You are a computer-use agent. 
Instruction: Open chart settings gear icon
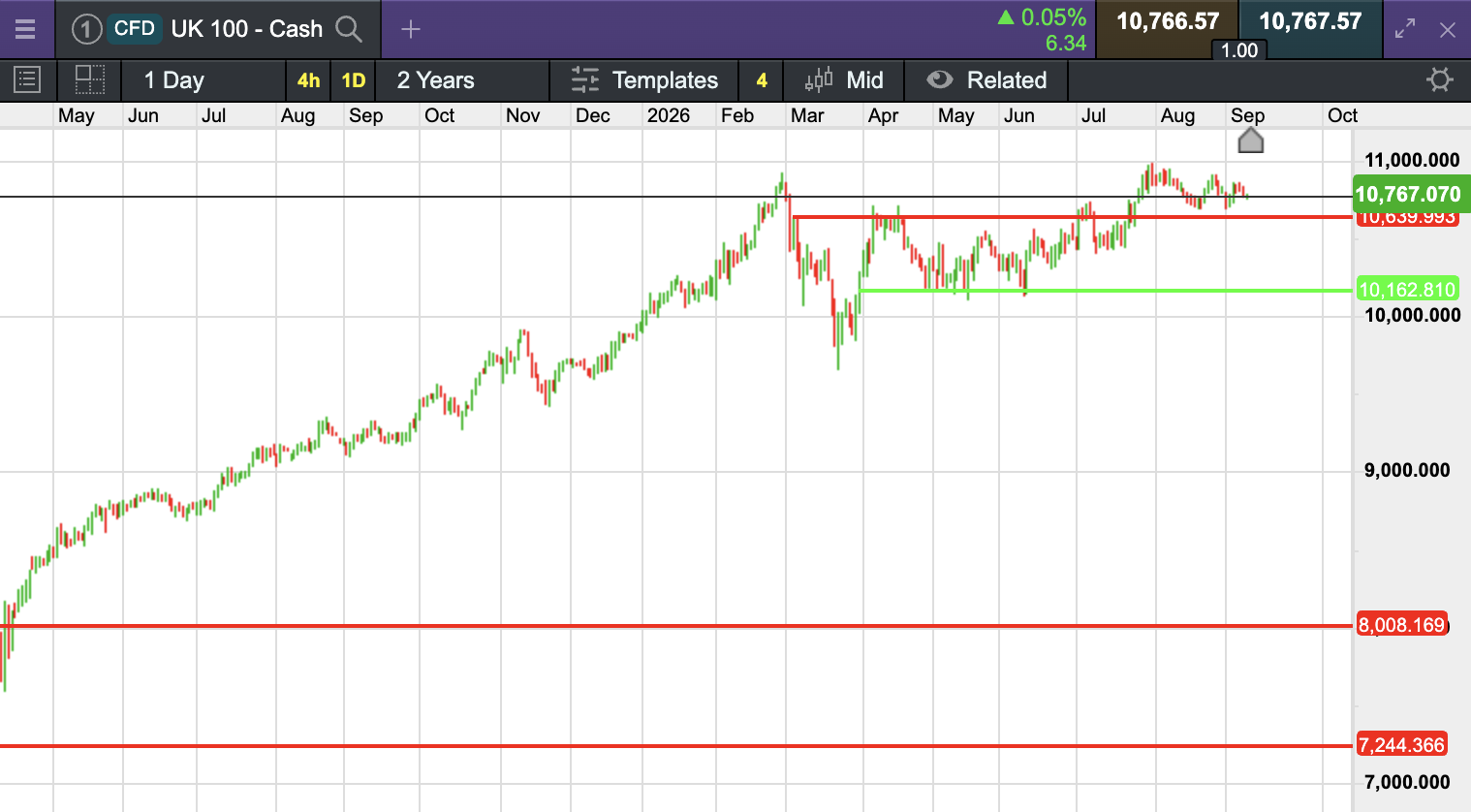(x=1440, y=79)
